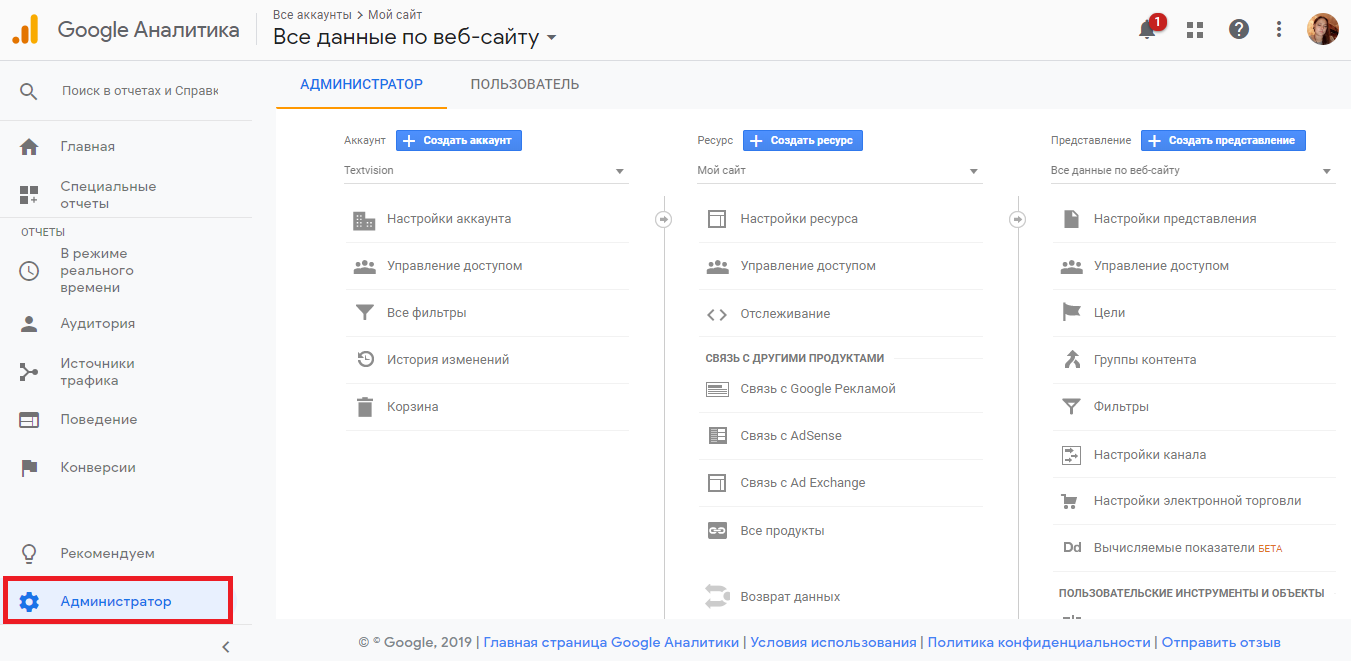Image resolution: width=1351 pixels, height=661 pixels.
Task: Open Главная страница Google Аналитики link
Action: (612, 643)
